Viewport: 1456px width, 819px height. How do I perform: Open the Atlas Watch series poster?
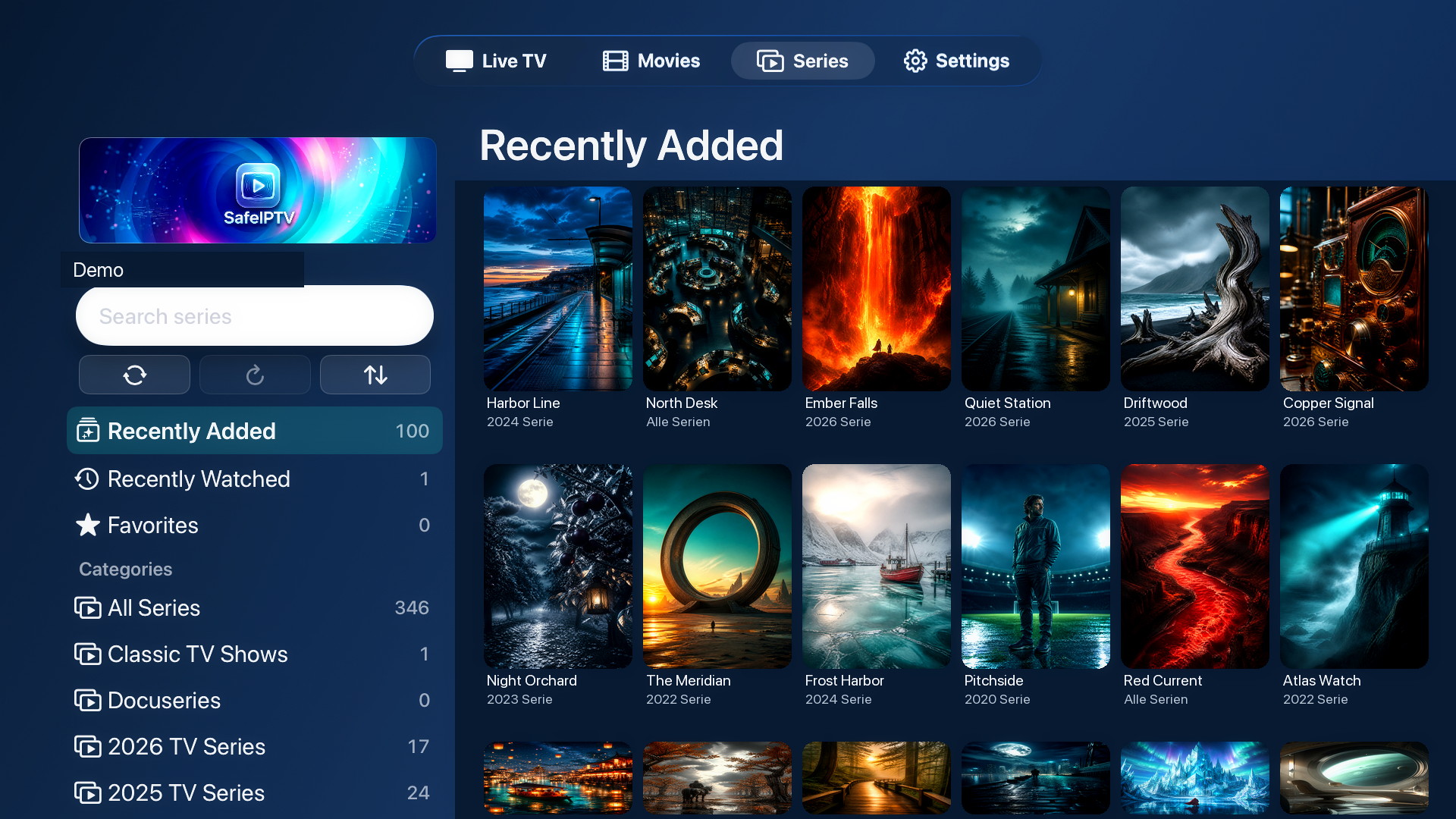pos(1354,566)
